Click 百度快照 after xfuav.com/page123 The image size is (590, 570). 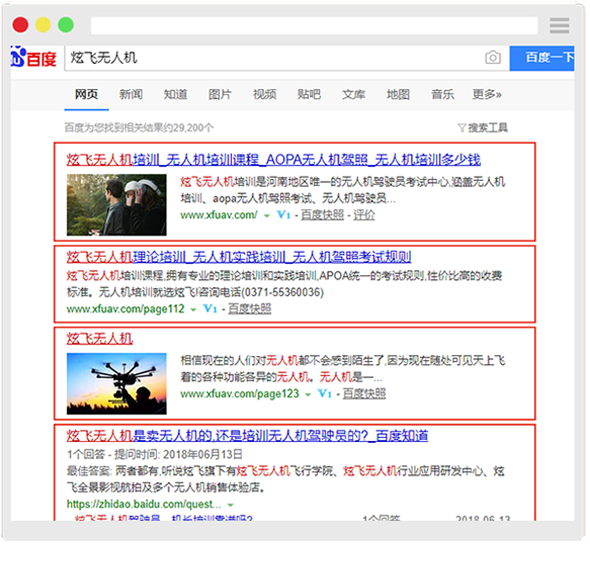click(364, 394)
